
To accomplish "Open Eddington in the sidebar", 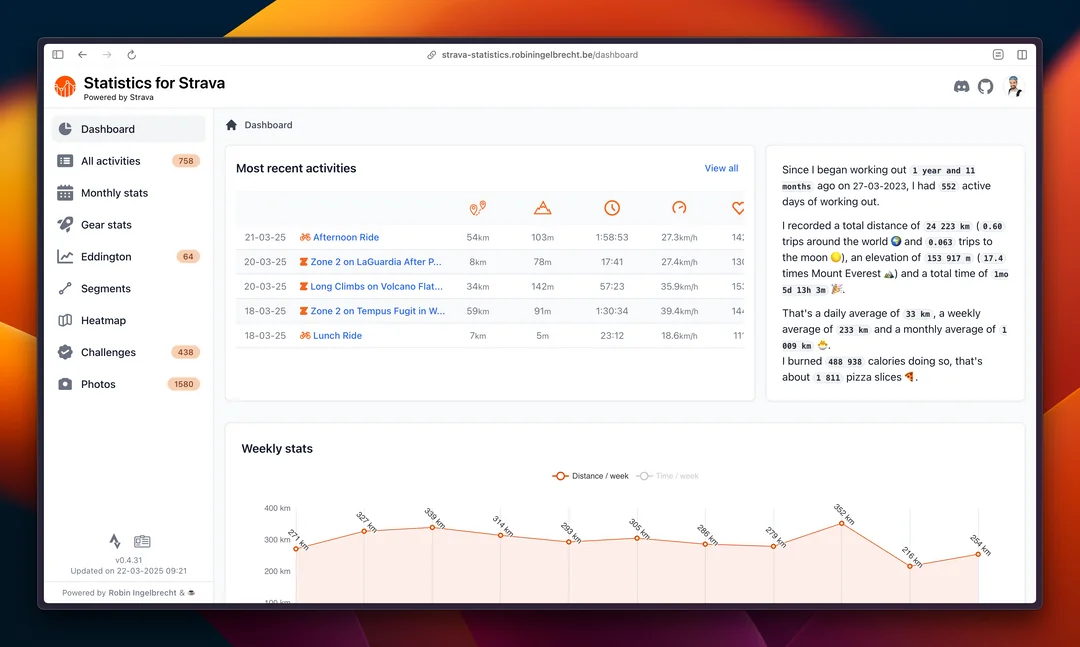I will (128, 256).
